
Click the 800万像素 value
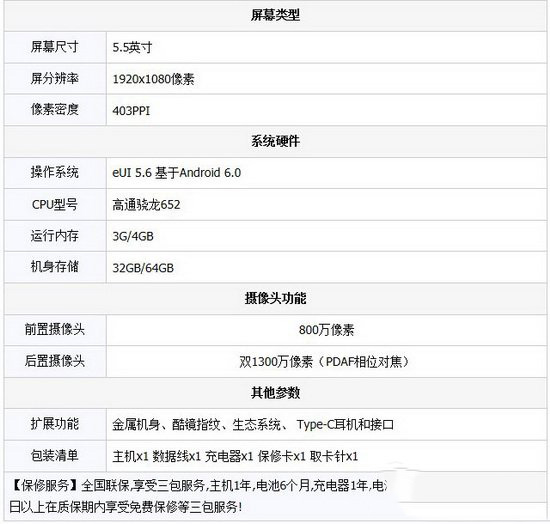coord(327,330)
